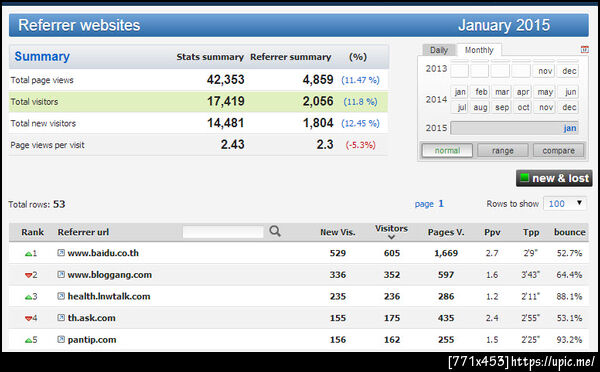The height and width of the screenshot is (372, 600).
Task: Click the green up arrow for rank 1
Action: coord(28,254)
